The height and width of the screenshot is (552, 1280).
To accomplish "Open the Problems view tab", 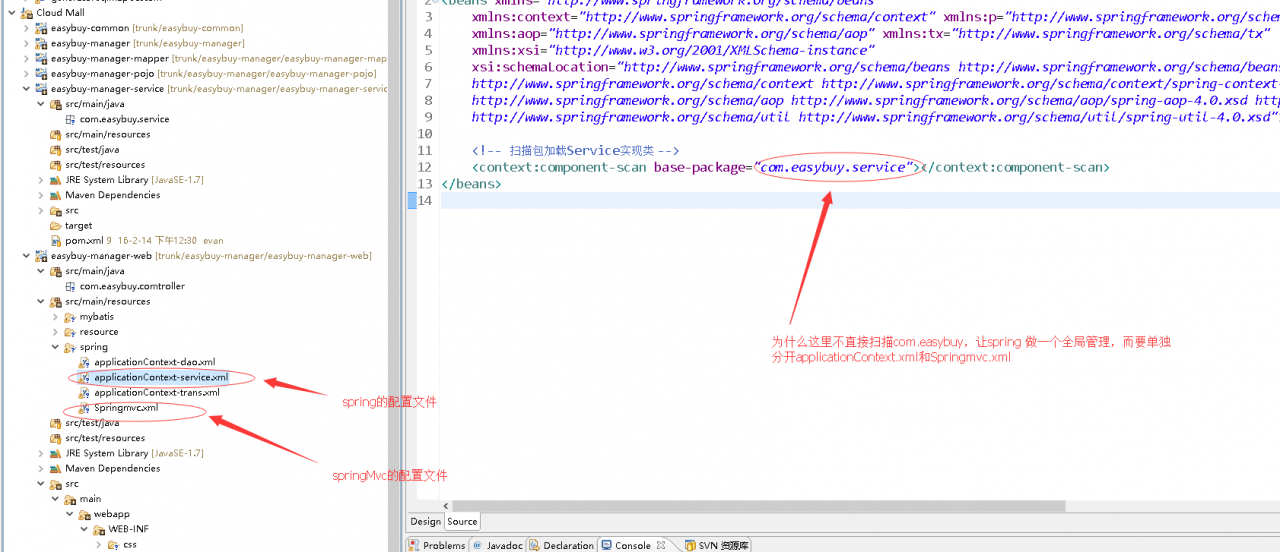I will 443,545.
